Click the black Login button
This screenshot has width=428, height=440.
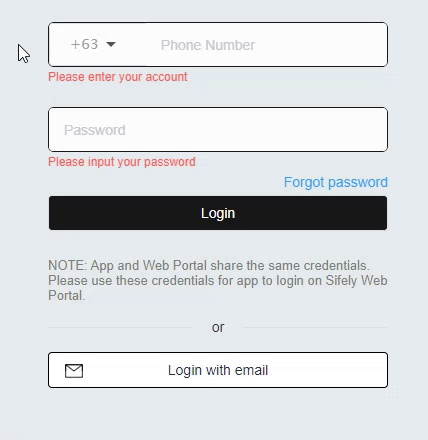218,213
